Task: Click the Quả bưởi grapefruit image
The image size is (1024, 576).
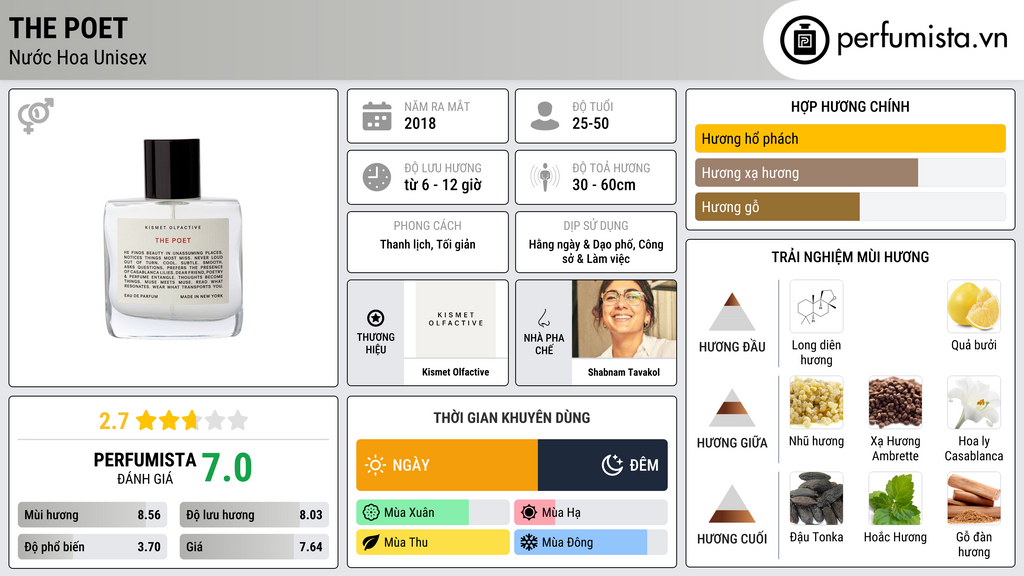Action: (x=974, y=307)
